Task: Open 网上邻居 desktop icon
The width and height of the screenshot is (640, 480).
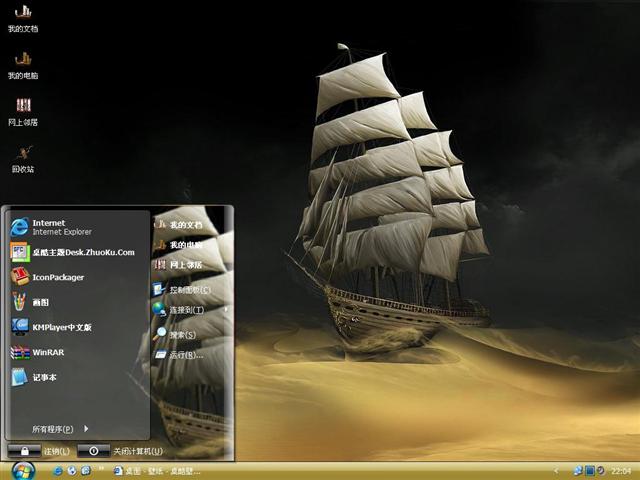Action: pyautogui.click(x=23, y=112)
